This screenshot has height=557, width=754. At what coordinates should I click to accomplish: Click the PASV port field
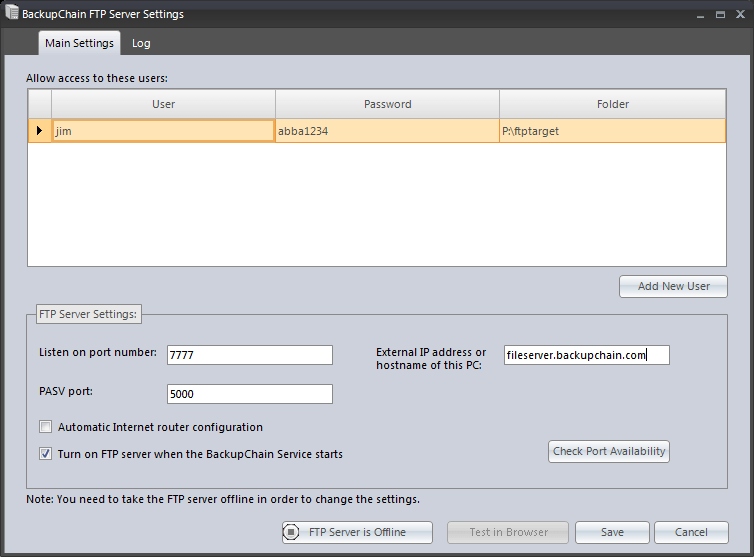[250, 394]
